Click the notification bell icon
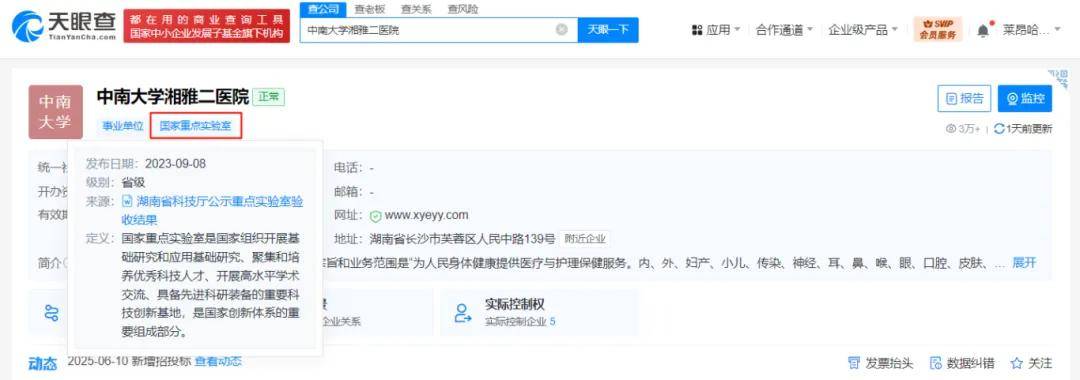This screenshot has width=1080, height=380. coord(983,30)
